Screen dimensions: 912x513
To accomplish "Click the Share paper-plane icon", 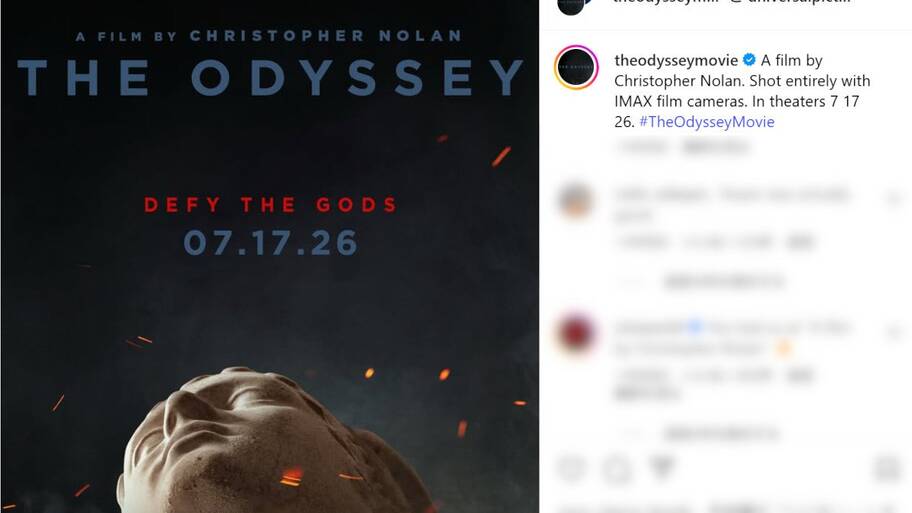I will (661, 467).
